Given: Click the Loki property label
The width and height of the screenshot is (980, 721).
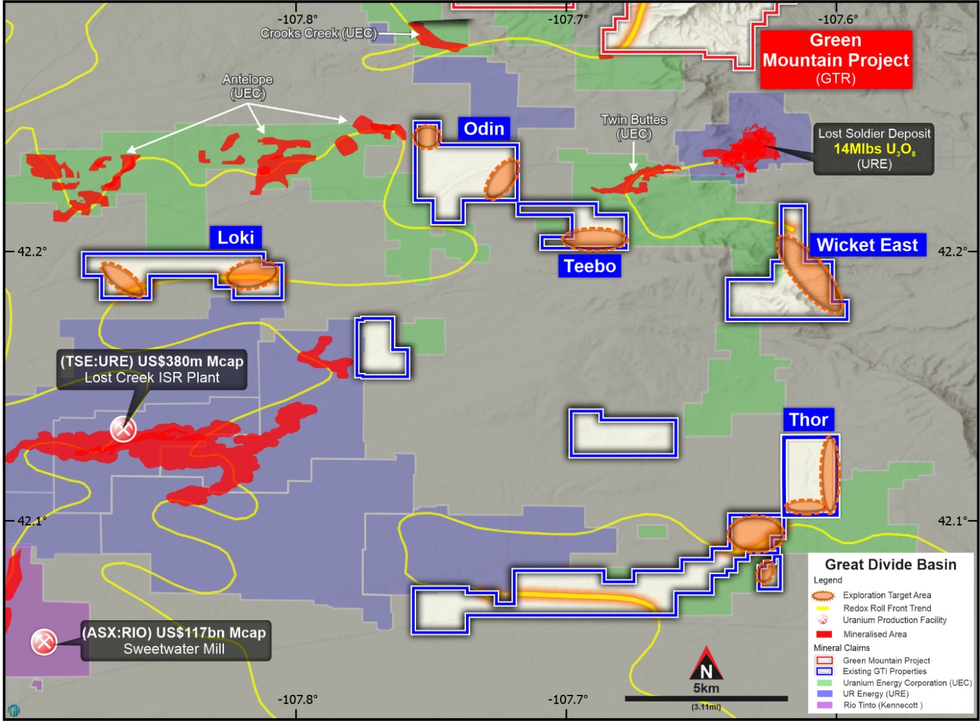Looking at the screenshot, I should point(237,237).
